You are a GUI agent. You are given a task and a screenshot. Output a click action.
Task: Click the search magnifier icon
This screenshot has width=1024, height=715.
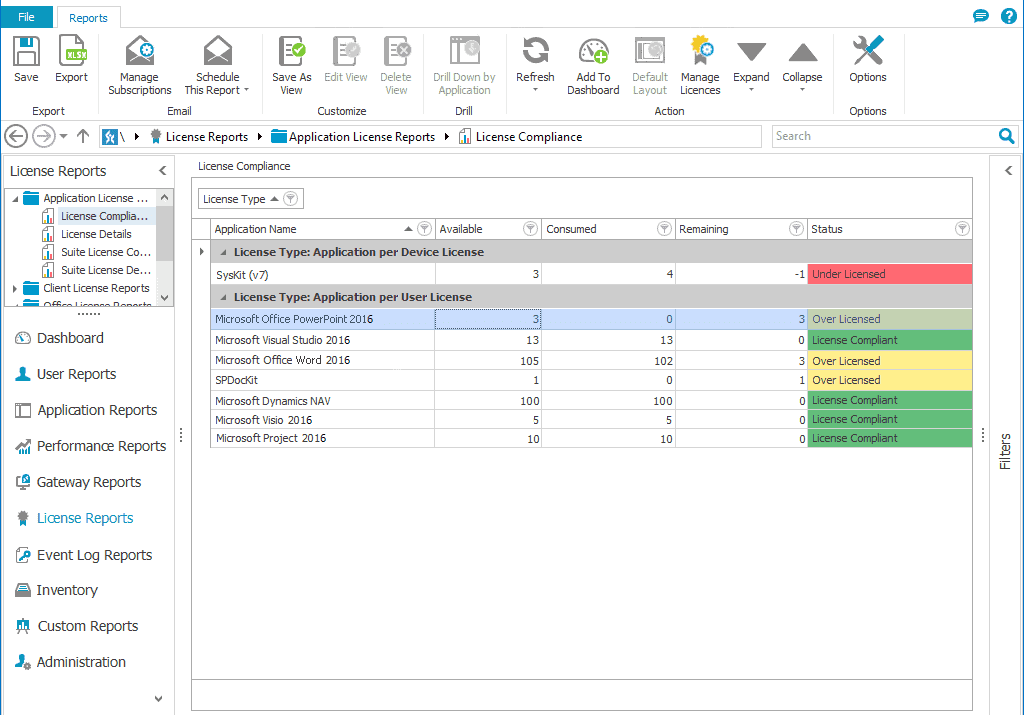[1006, 136]
